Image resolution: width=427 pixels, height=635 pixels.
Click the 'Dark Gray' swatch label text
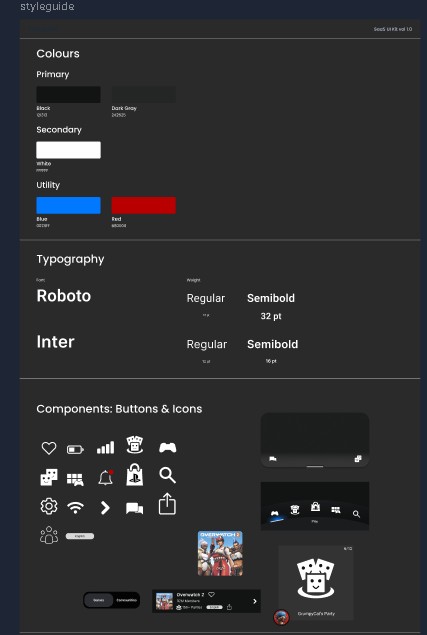pyautogui.click(x=124, y=108)
